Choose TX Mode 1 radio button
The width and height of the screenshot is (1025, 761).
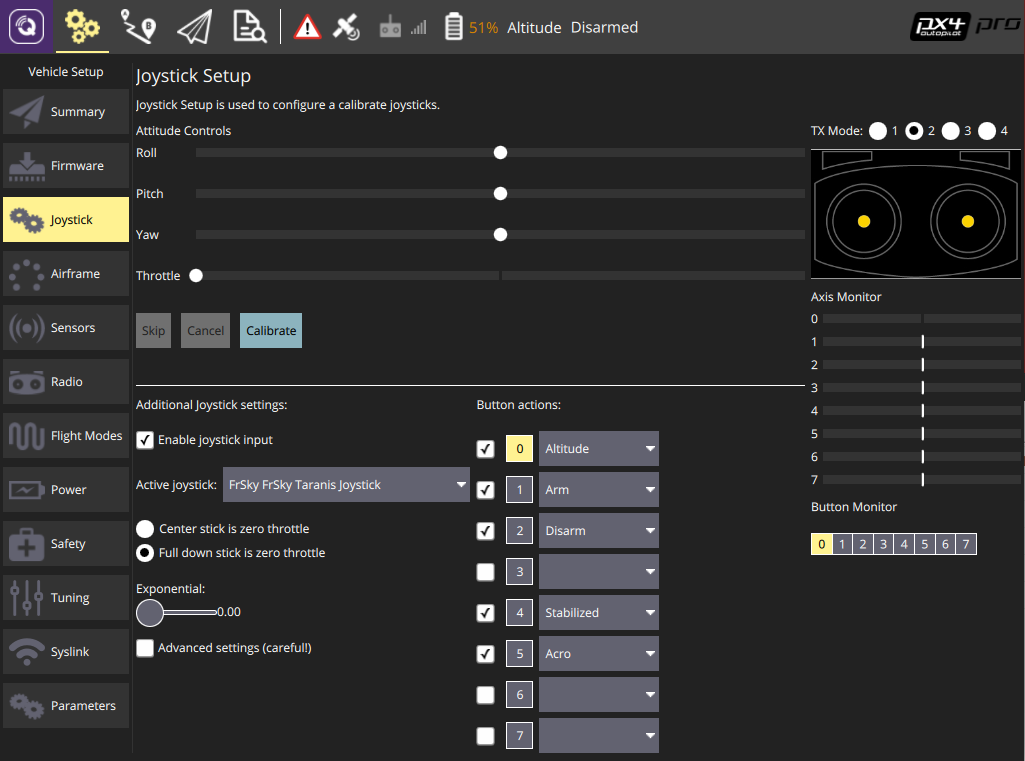(x=878, y=130)
